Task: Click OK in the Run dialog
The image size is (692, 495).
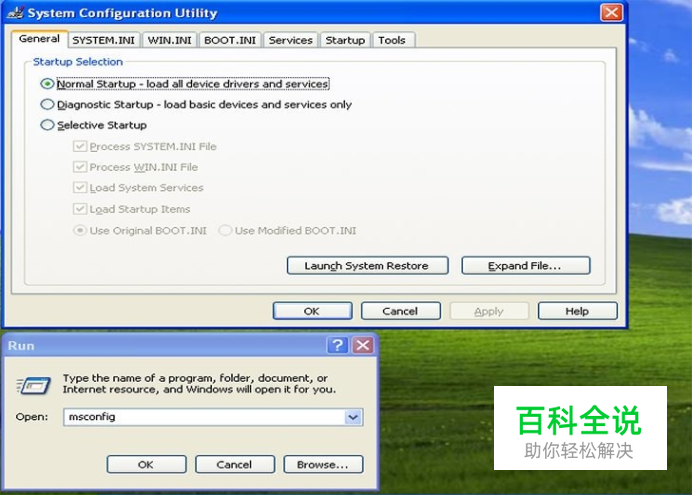Action: [x=146, y=465]
